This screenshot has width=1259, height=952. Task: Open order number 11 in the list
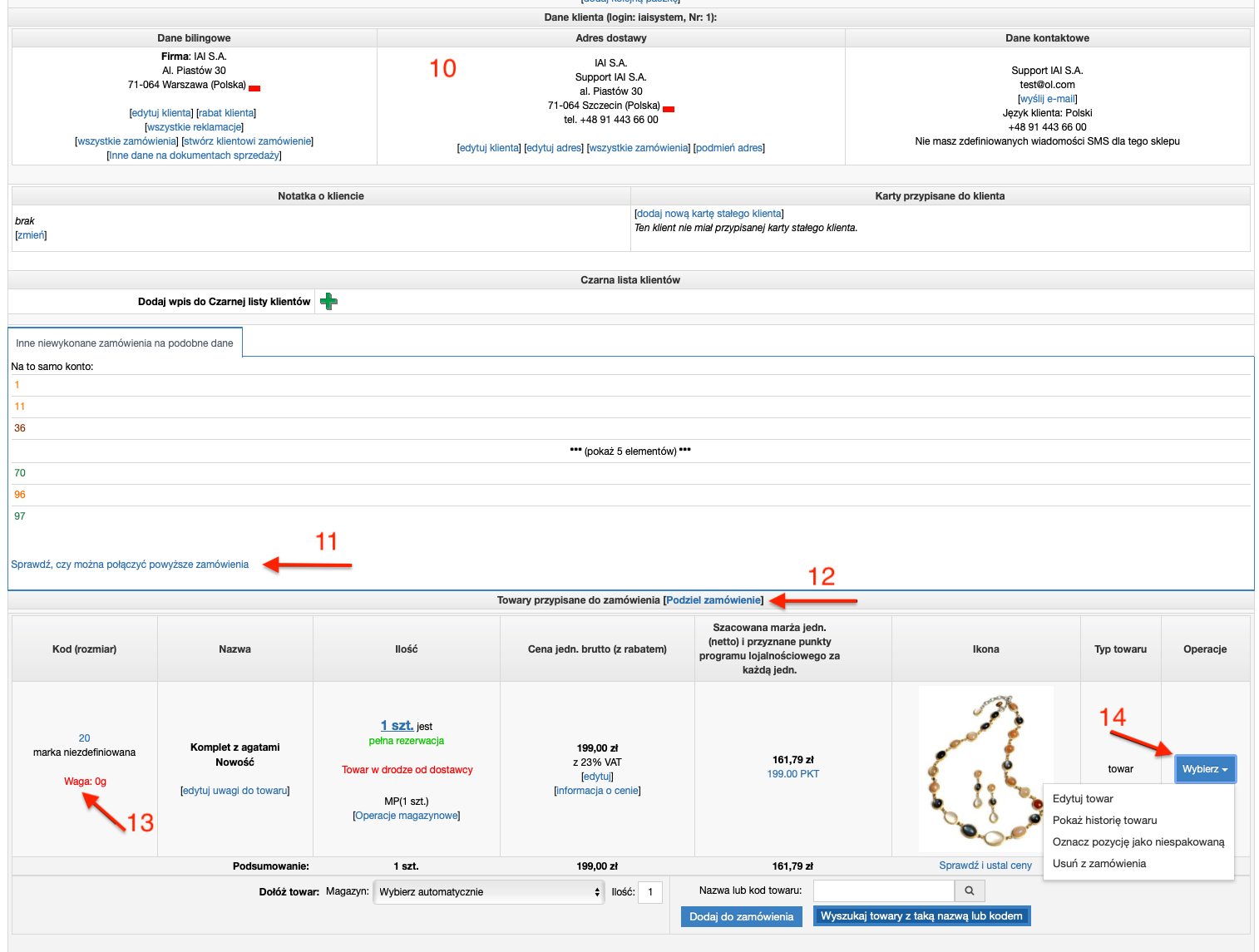(x=20, y=407)
